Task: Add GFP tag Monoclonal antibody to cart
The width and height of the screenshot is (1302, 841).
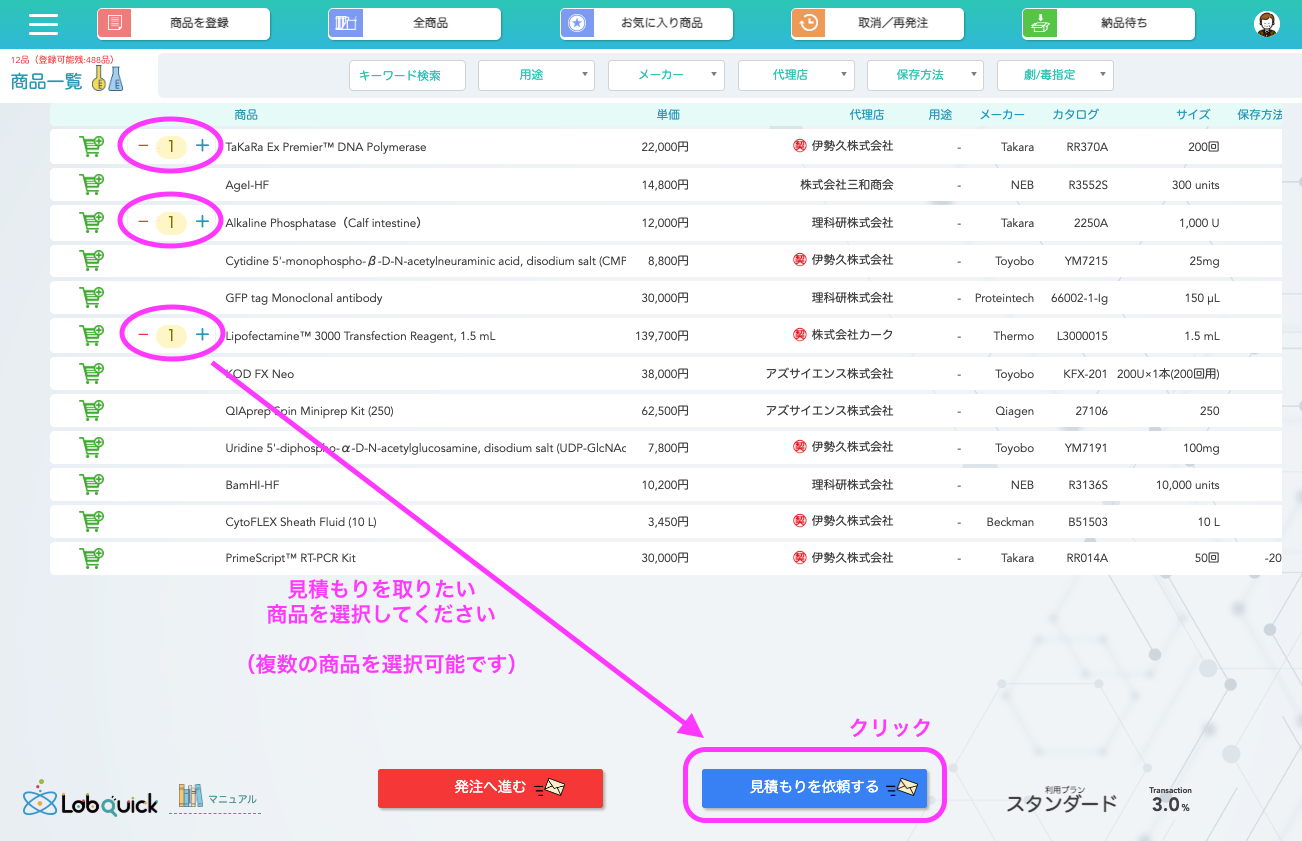Action: 91,297
